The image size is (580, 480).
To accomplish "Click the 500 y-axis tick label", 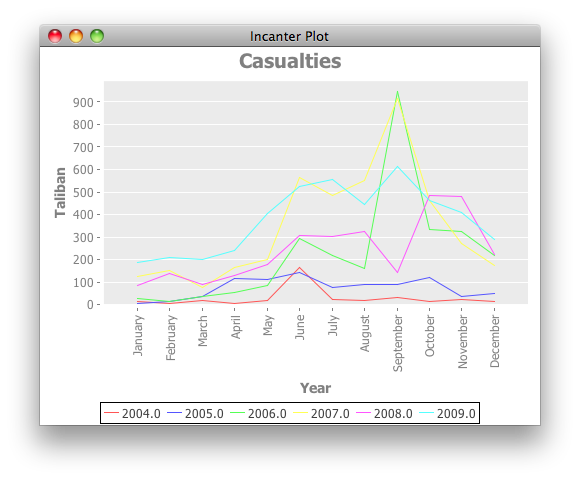I will 83,193.
